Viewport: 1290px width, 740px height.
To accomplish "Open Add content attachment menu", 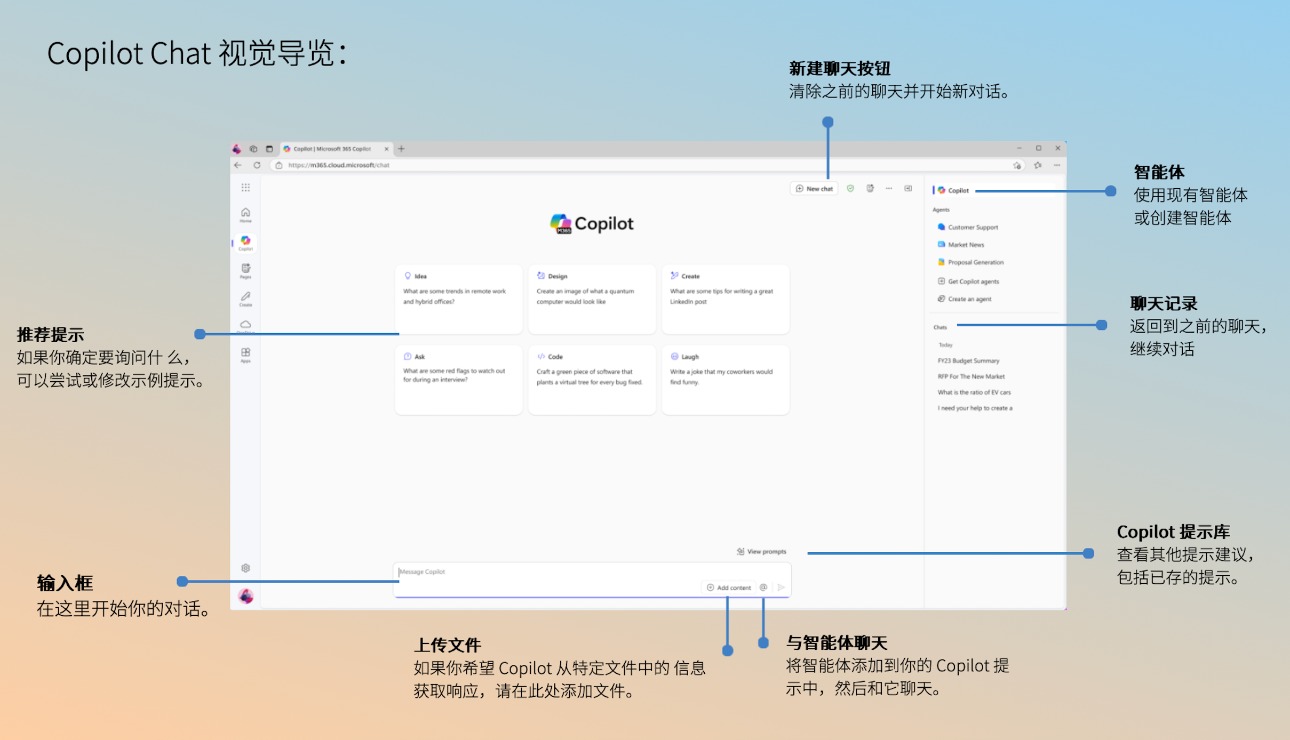I will (x=729, y=588).
